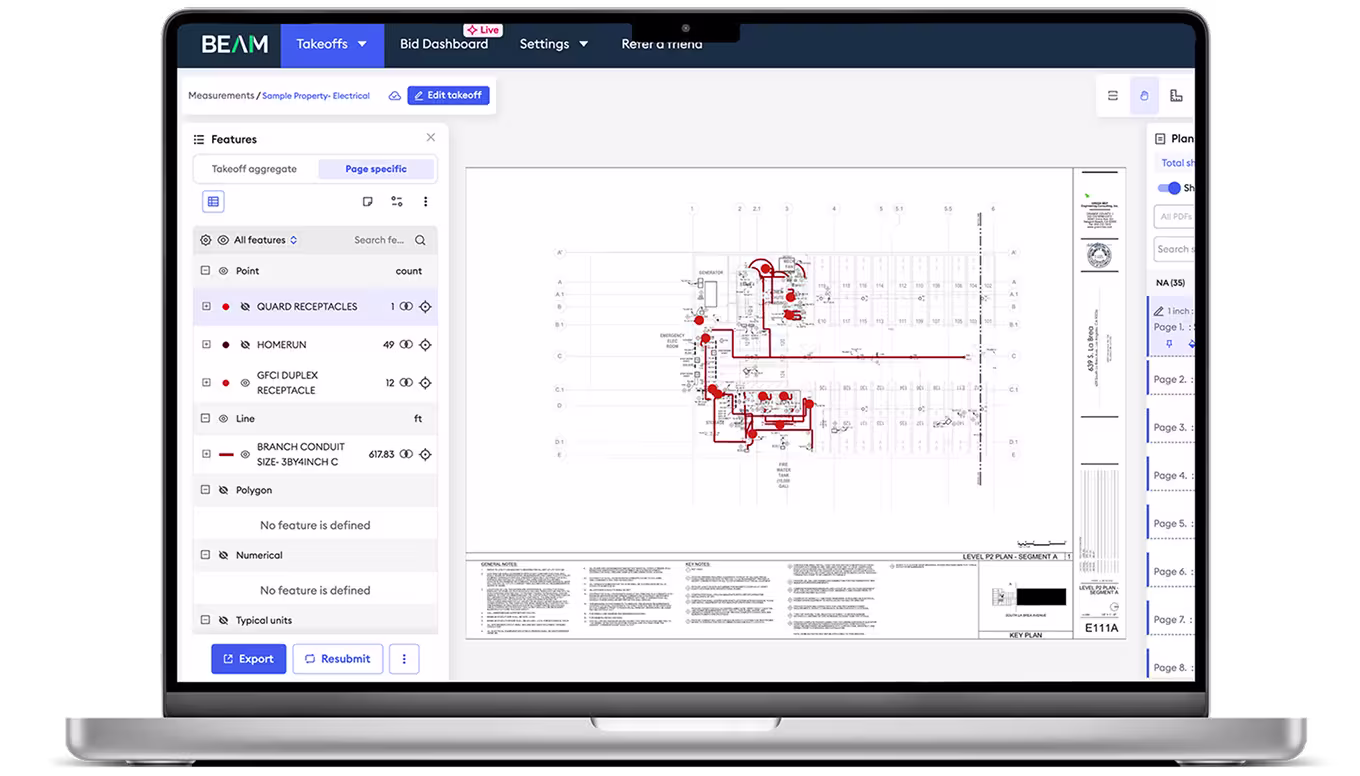Click overlap icon on GFCI DUPLEX RECEPTACLE row
1360x776 pixels.
click(x=406, y=383)
